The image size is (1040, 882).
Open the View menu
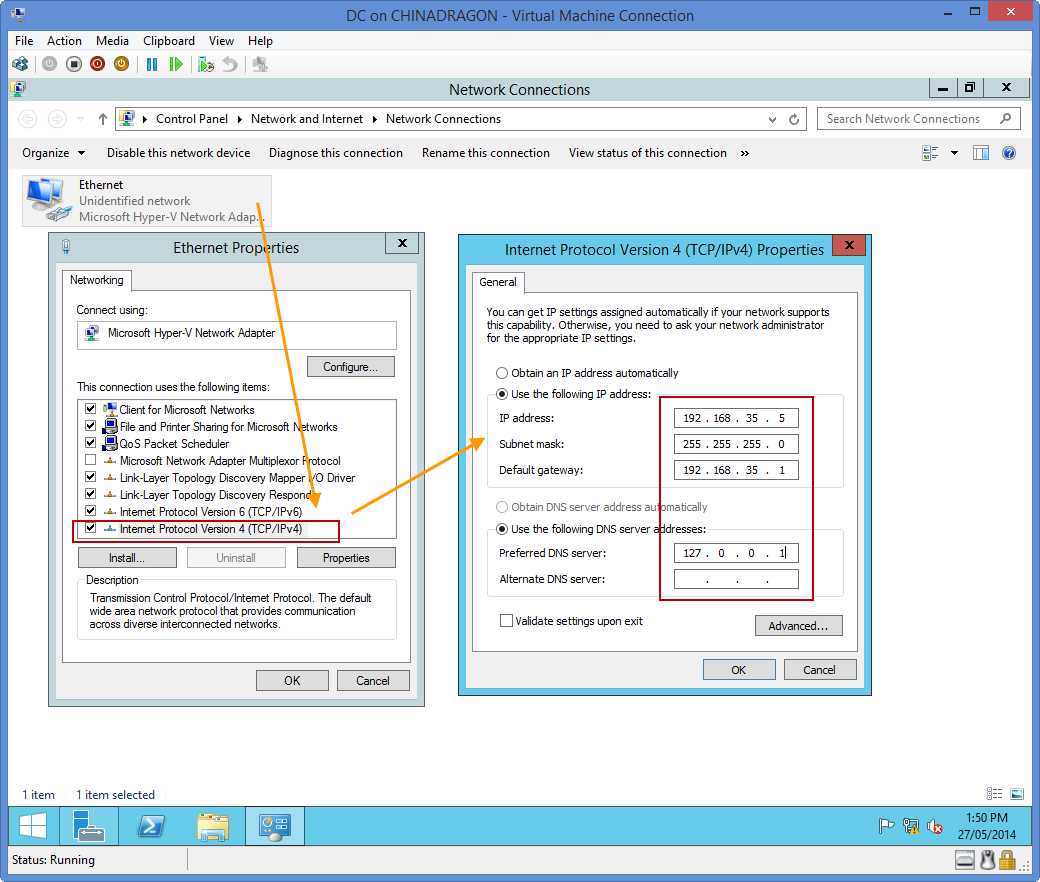221,41
